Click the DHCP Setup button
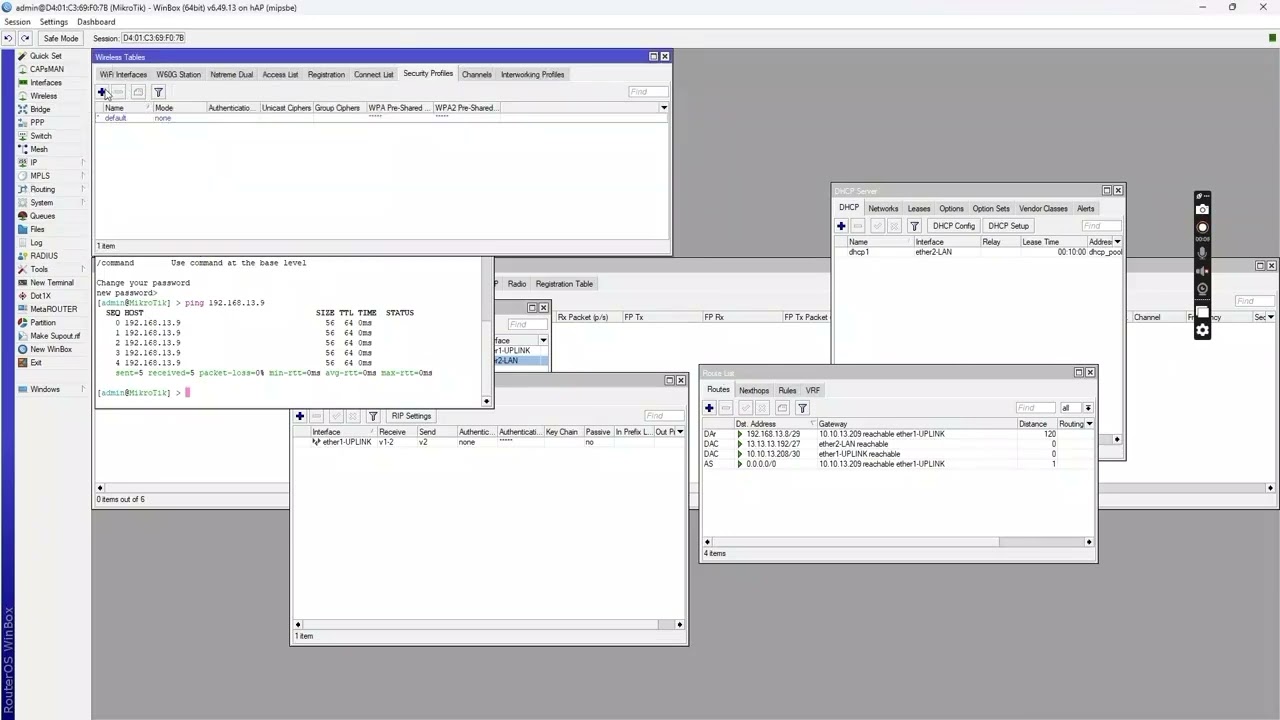 (x=1008, y=226)
